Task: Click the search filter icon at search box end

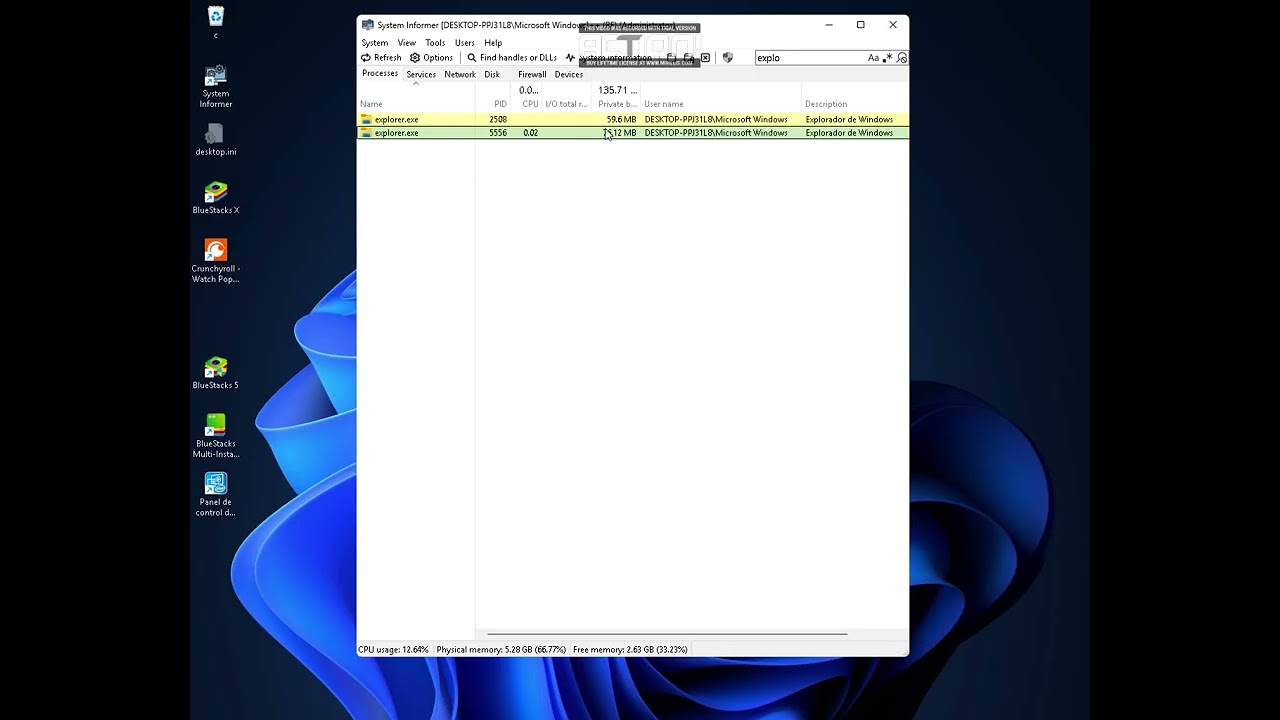Action: pyautogui.click(x=901, y=58)
